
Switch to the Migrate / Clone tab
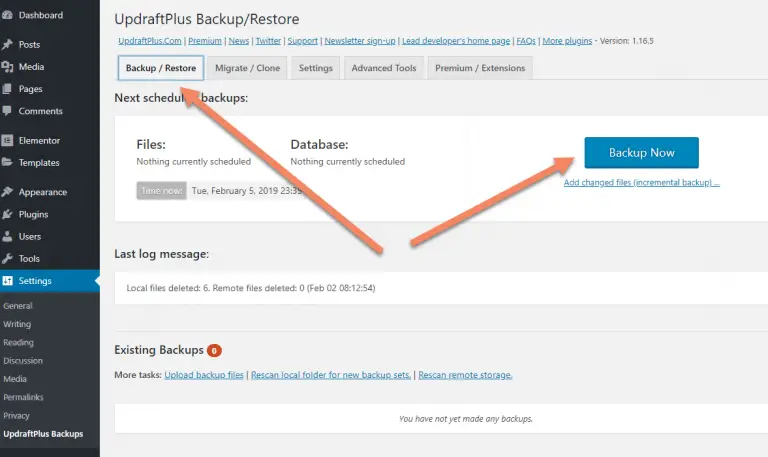click(247, 68)
